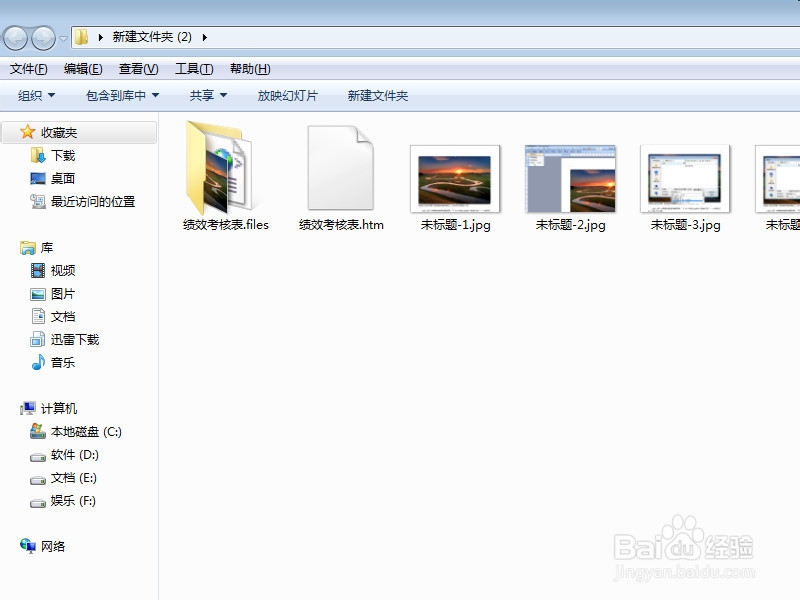Open 桌面 in favorites
The image size is (800, 600).
[x=63, y=179]
